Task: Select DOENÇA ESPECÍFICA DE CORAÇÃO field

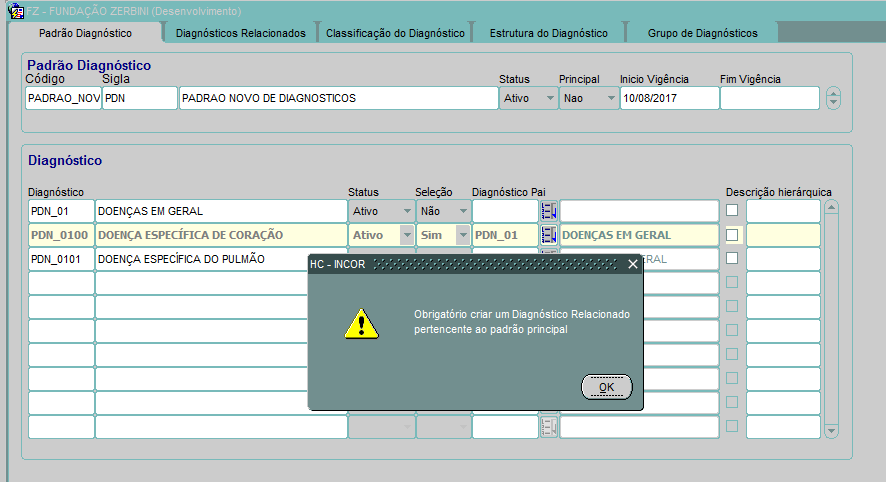Action: tap(221, 235)
